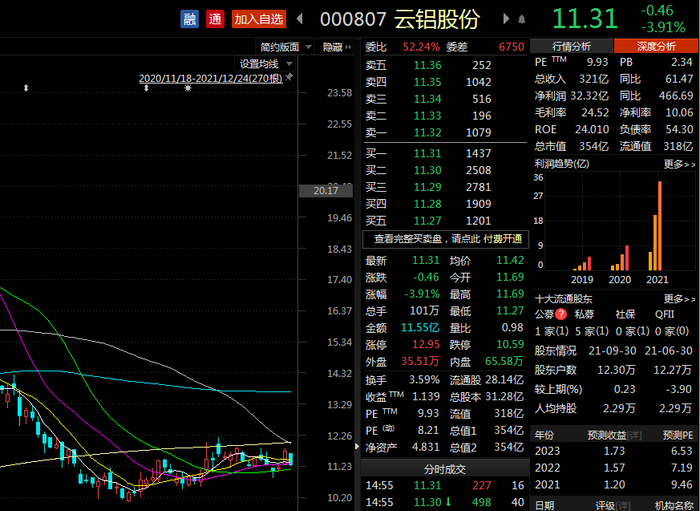This screenshot has width=700, height=511.
Task: Click the 20.17 price label on axis
Action: point(326,191)
